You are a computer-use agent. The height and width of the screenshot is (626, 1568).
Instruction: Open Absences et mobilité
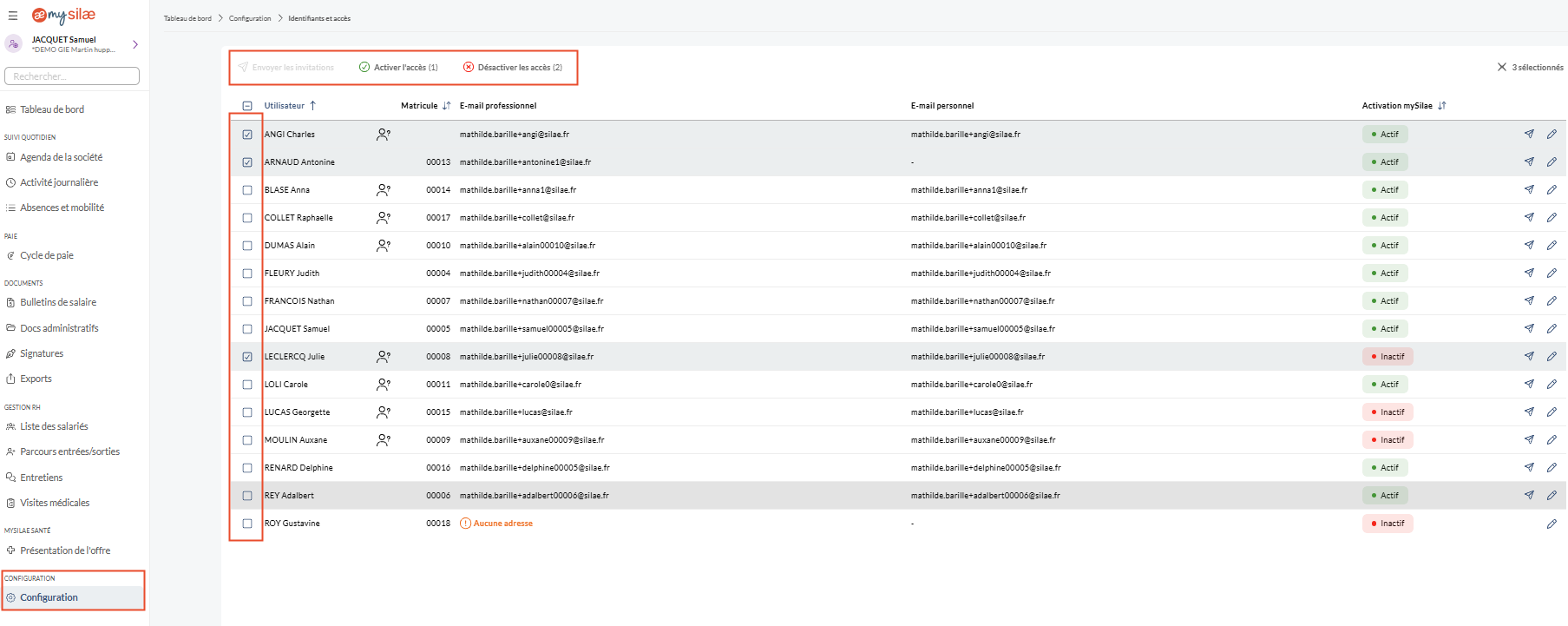[62, 208]
